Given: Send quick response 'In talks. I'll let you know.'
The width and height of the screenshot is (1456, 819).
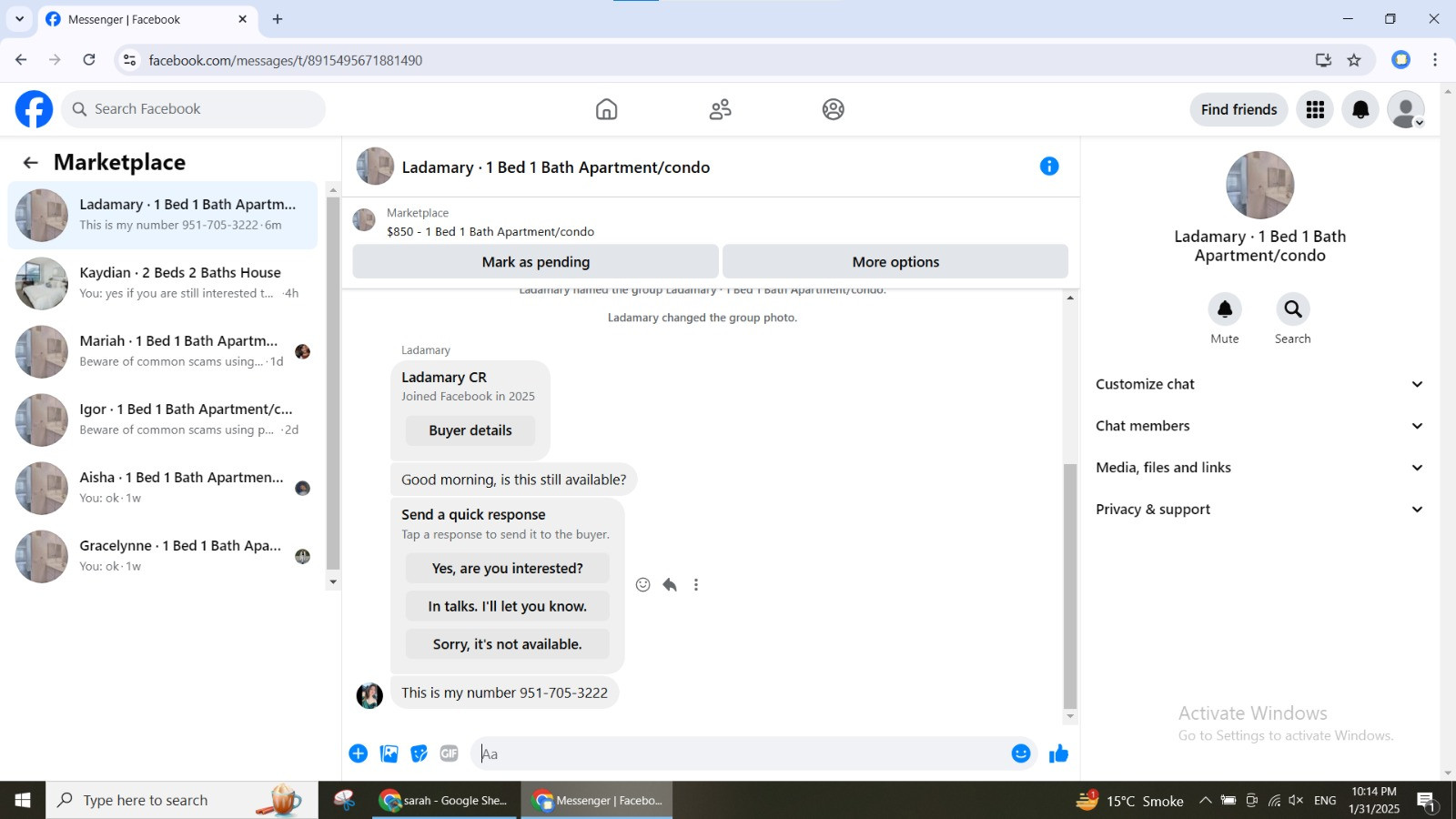Looking at the screenshot, I should coord(508,606).
